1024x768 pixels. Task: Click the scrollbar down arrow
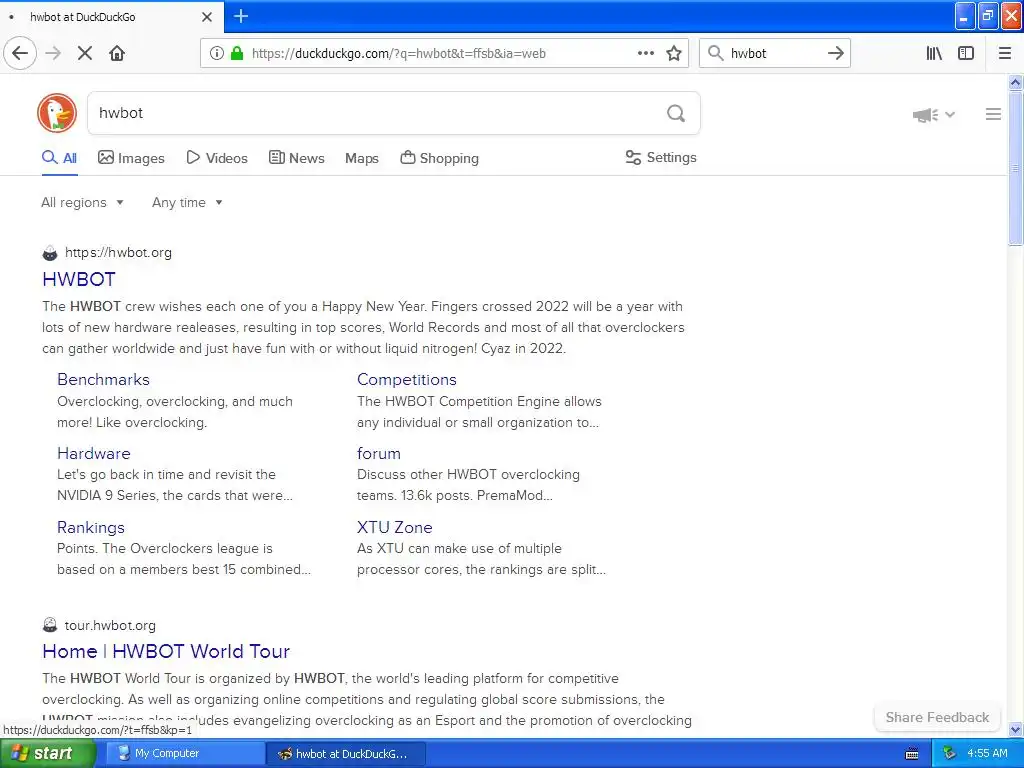coord(1015,729)
